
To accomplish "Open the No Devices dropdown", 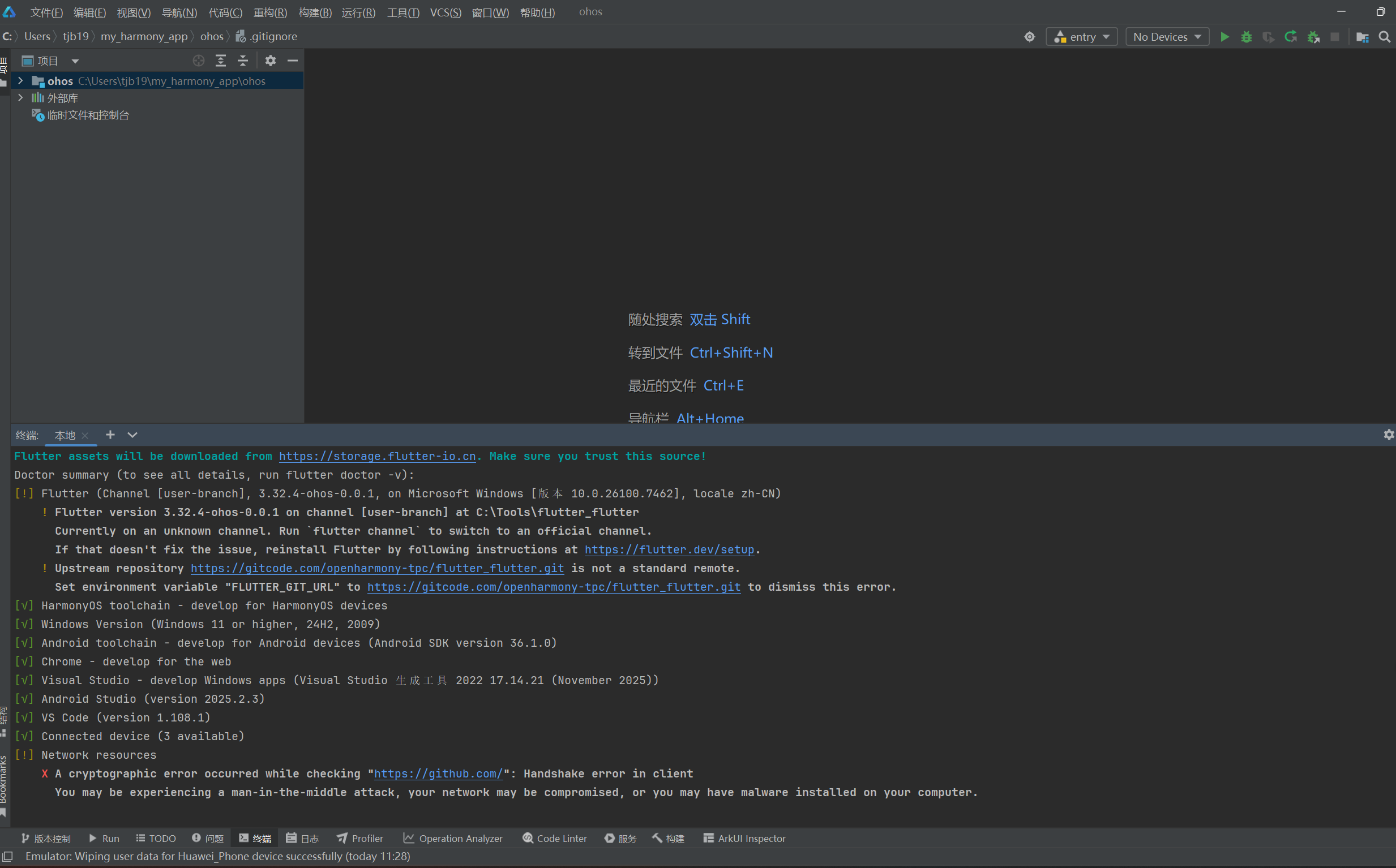I will pyautogui.click(x=1166, y=37).
